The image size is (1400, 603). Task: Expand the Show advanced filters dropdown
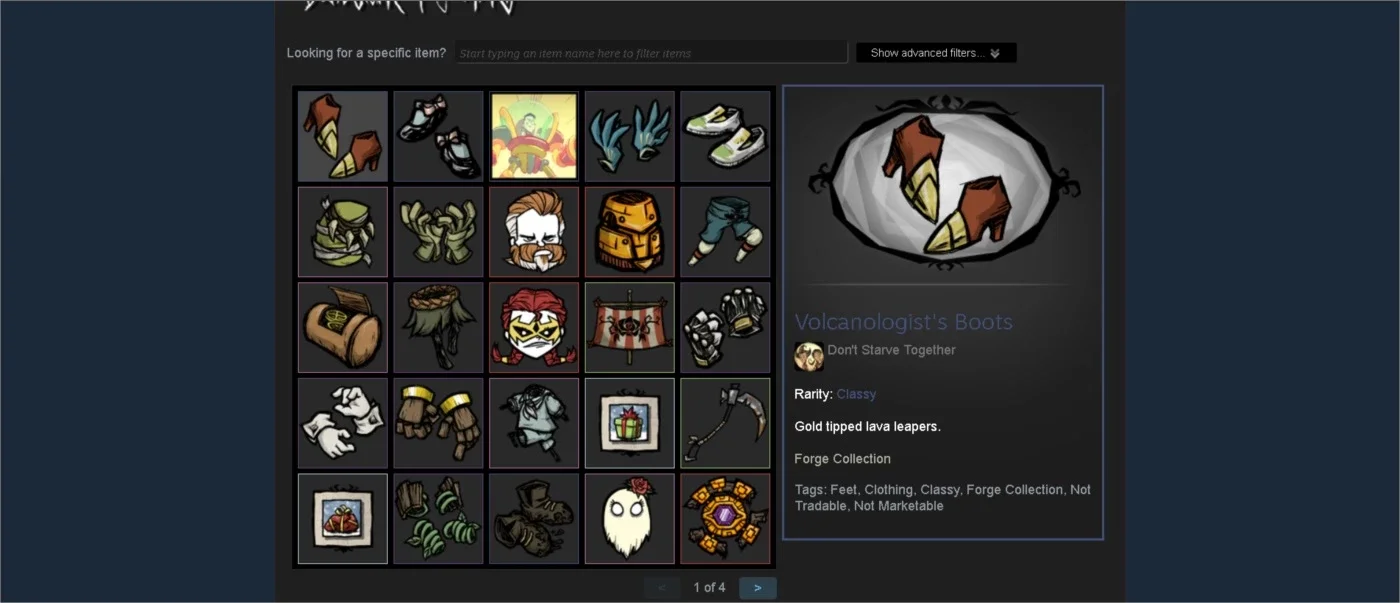(936, 53)
